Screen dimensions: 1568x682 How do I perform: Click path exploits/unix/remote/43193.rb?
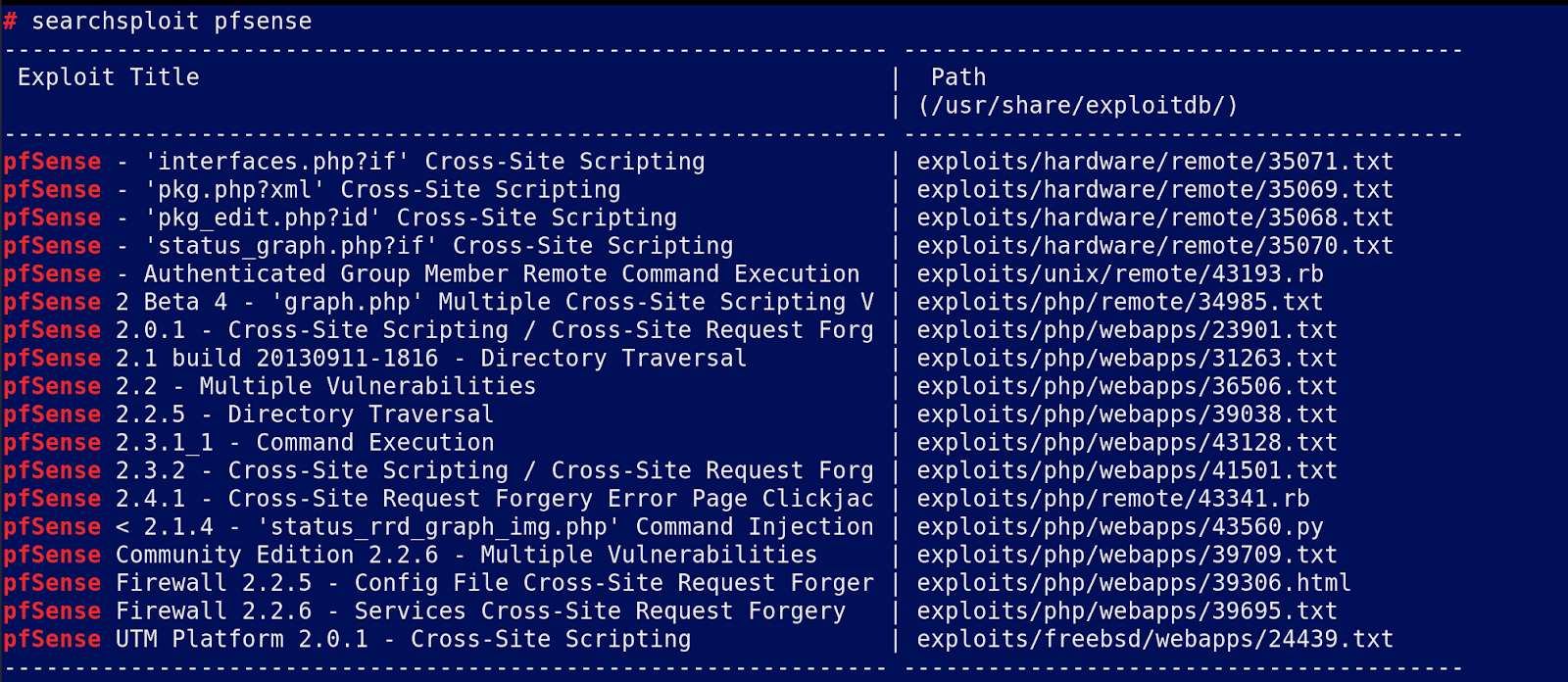point(1120,274)
